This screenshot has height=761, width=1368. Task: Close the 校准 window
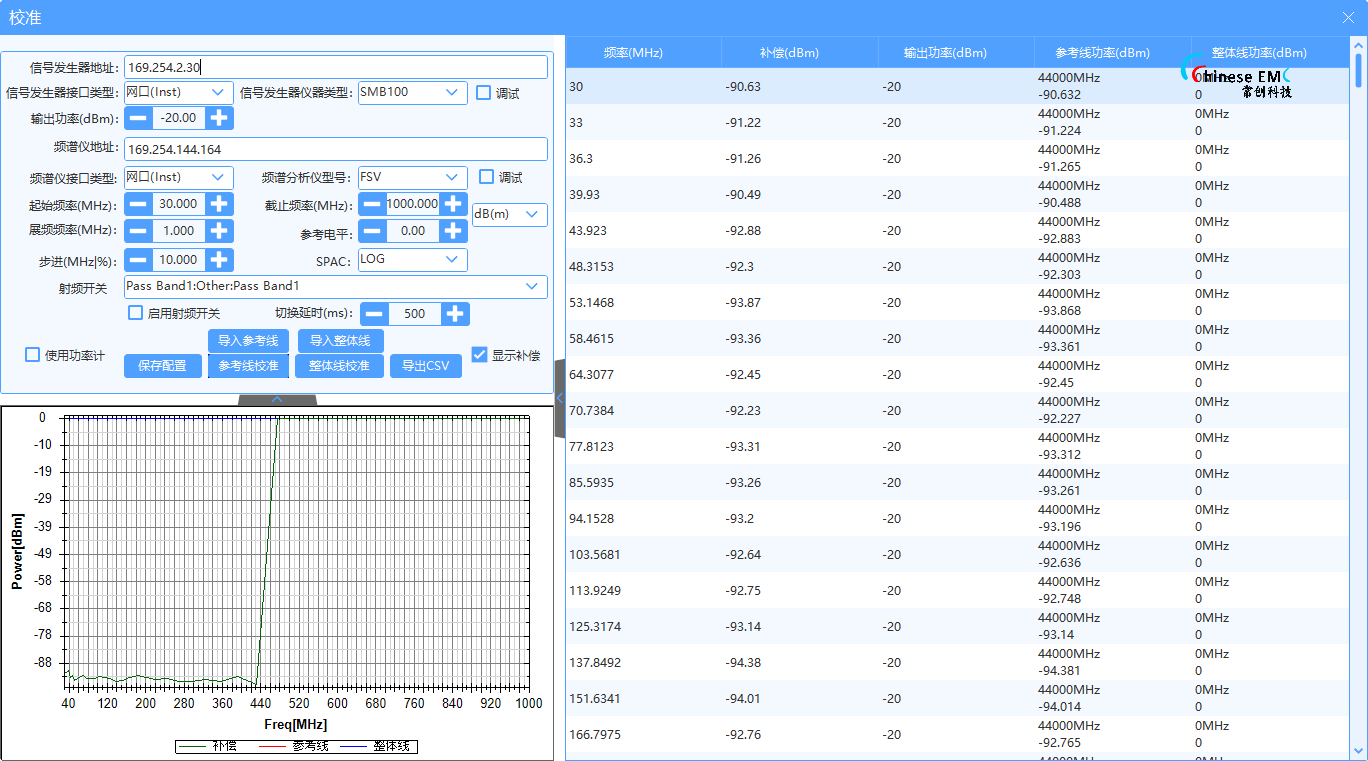[x=1348, y=17]
